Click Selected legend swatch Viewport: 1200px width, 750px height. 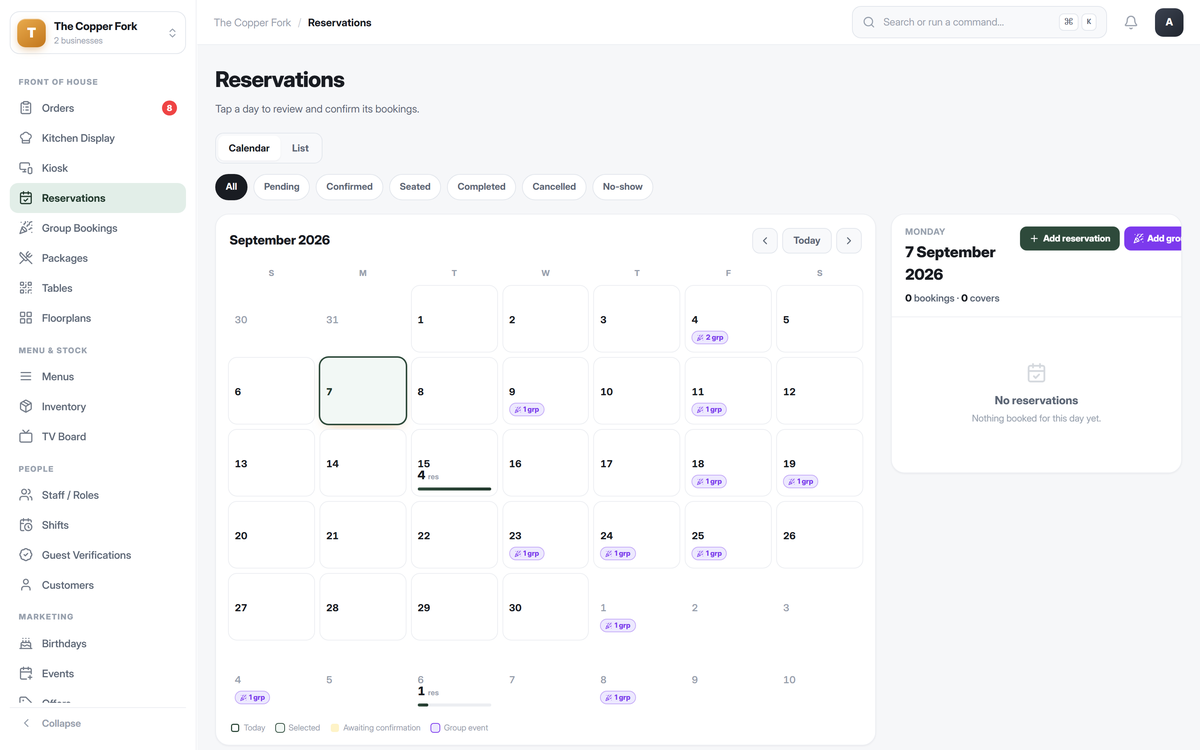click(280, 728)
